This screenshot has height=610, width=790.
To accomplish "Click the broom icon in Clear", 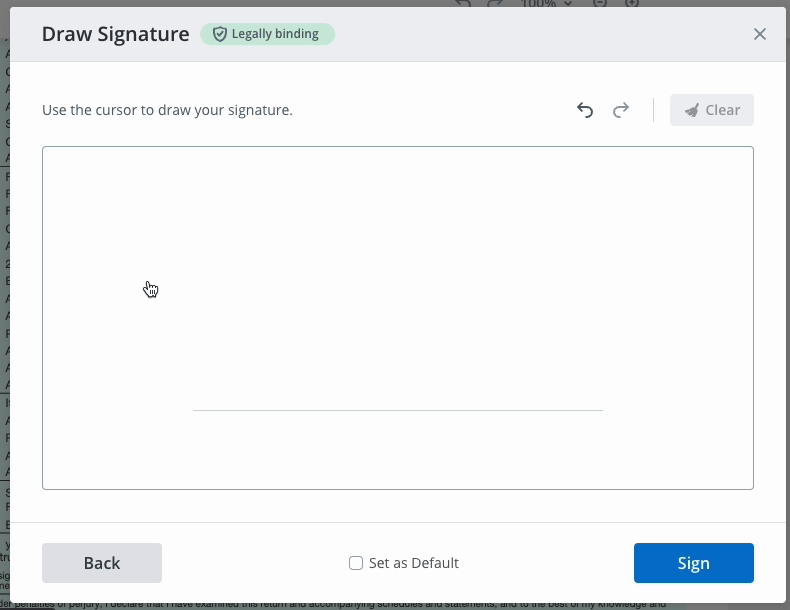I will 691,110.
